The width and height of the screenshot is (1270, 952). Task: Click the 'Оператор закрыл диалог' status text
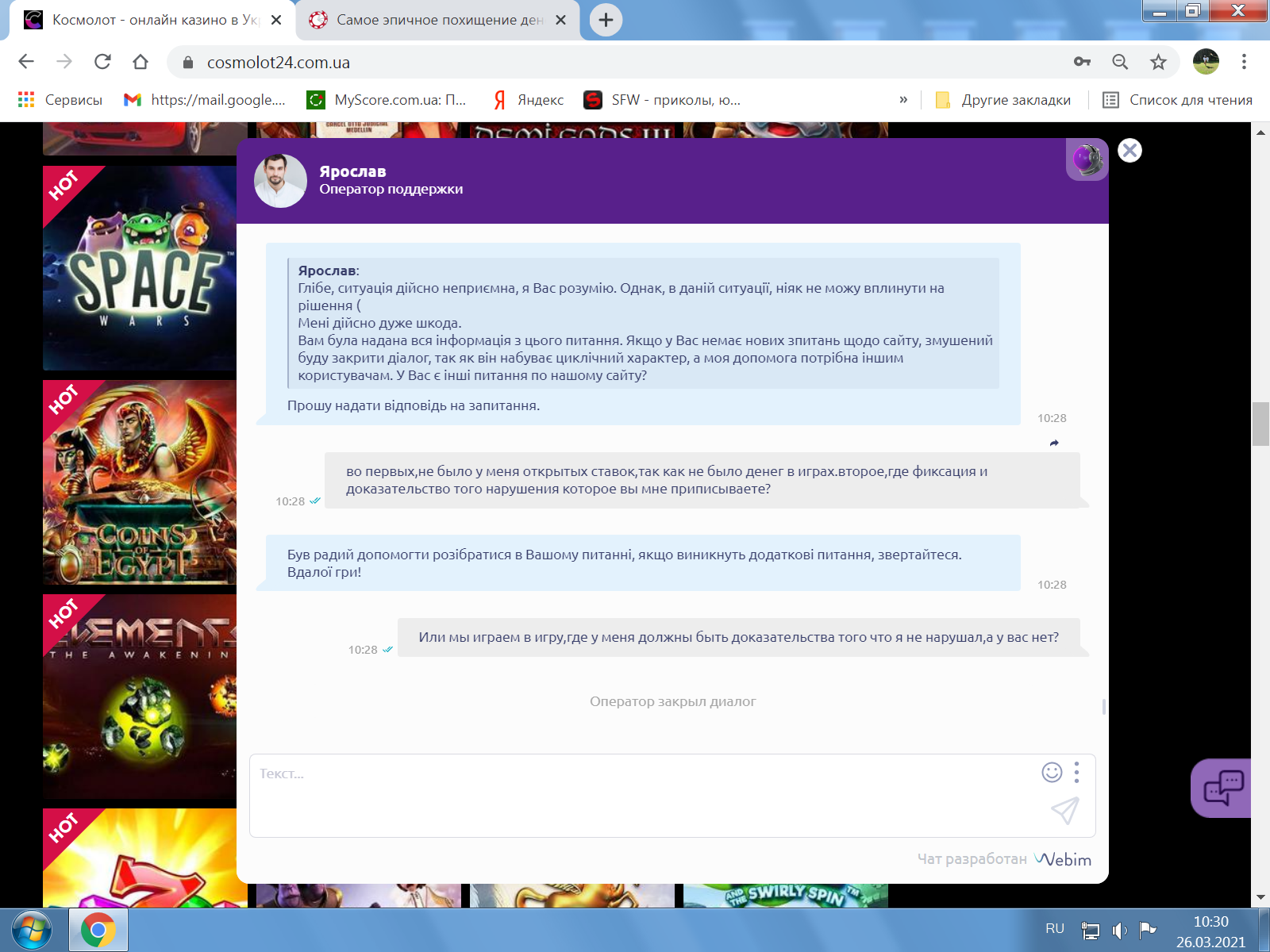coord(672,701)
